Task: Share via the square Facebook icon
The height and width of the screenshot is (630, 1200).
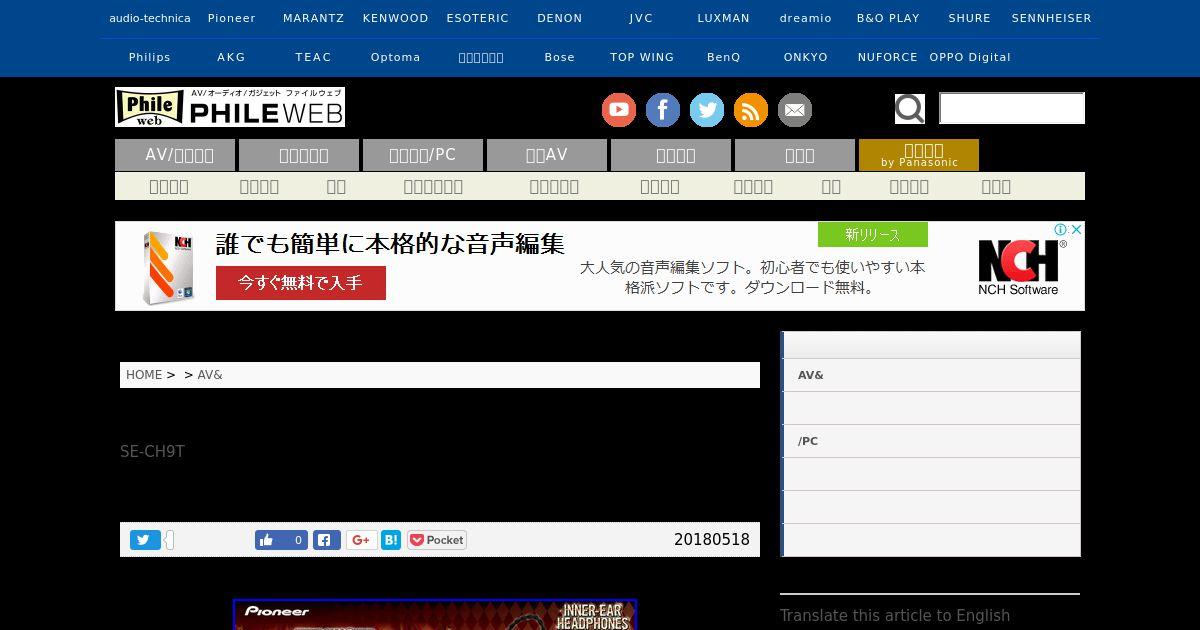Action: click(326, 540)
